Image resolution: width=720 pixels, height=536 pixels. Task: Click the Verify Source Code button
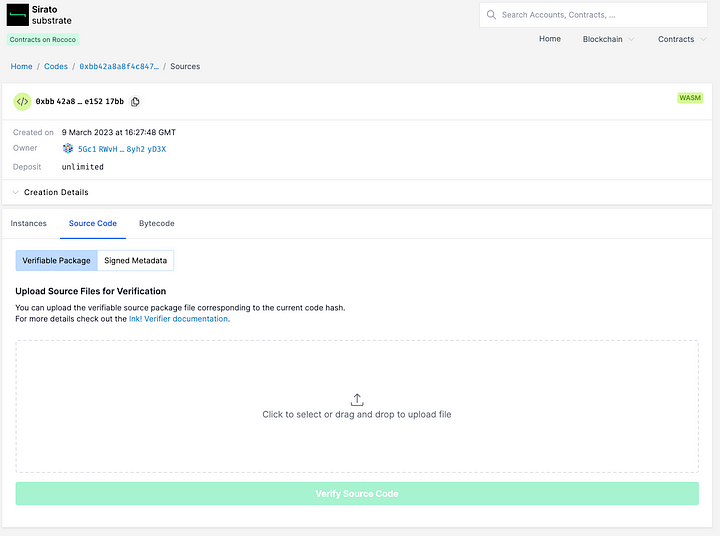(357, 493)
